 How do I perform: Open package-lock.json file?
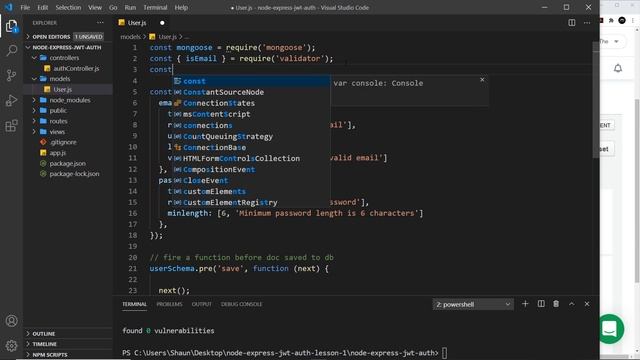(68, 174)
